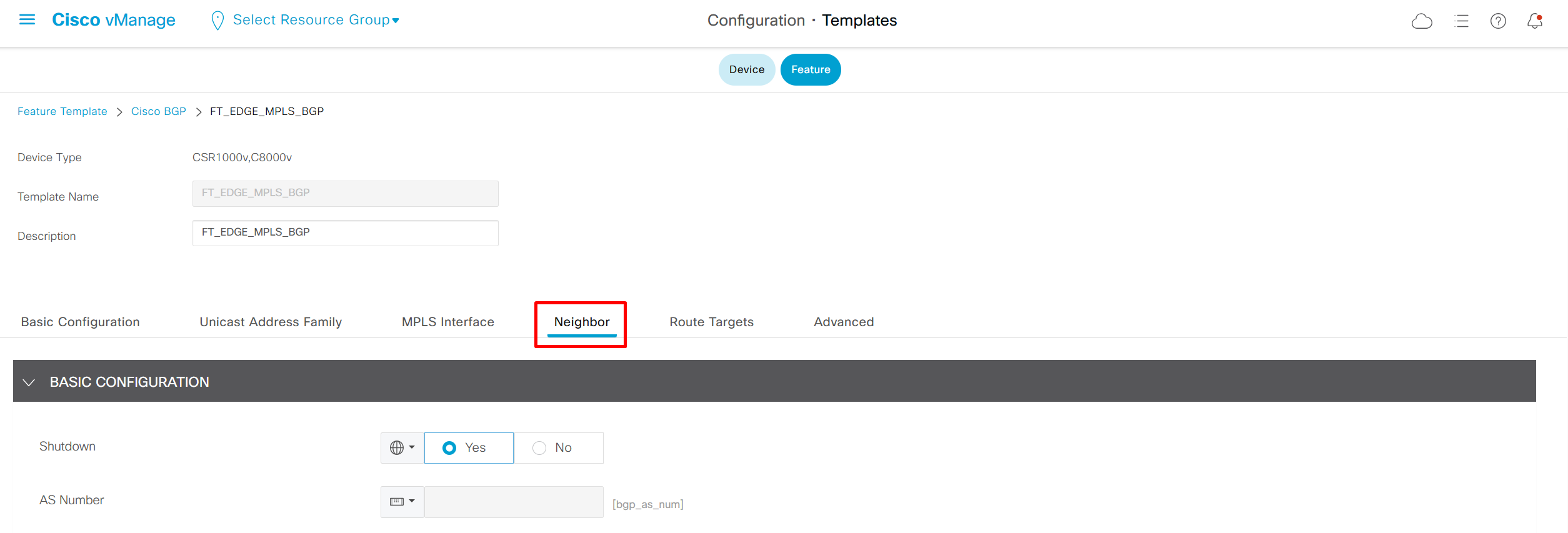Click the Device templates button

746,69
